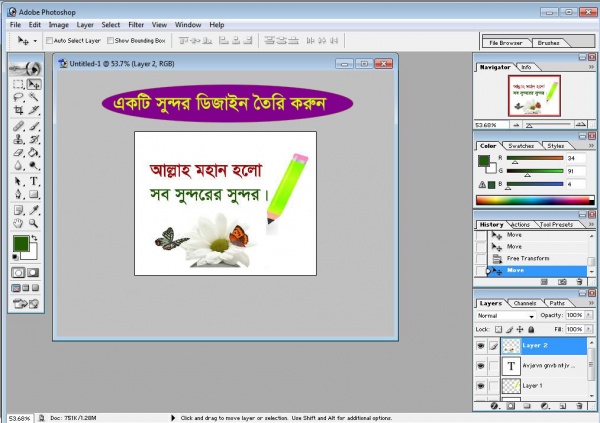Select the Type tool
Image resolution: width=600 pixels, height=423 pixels.
[x=34, y=182]
